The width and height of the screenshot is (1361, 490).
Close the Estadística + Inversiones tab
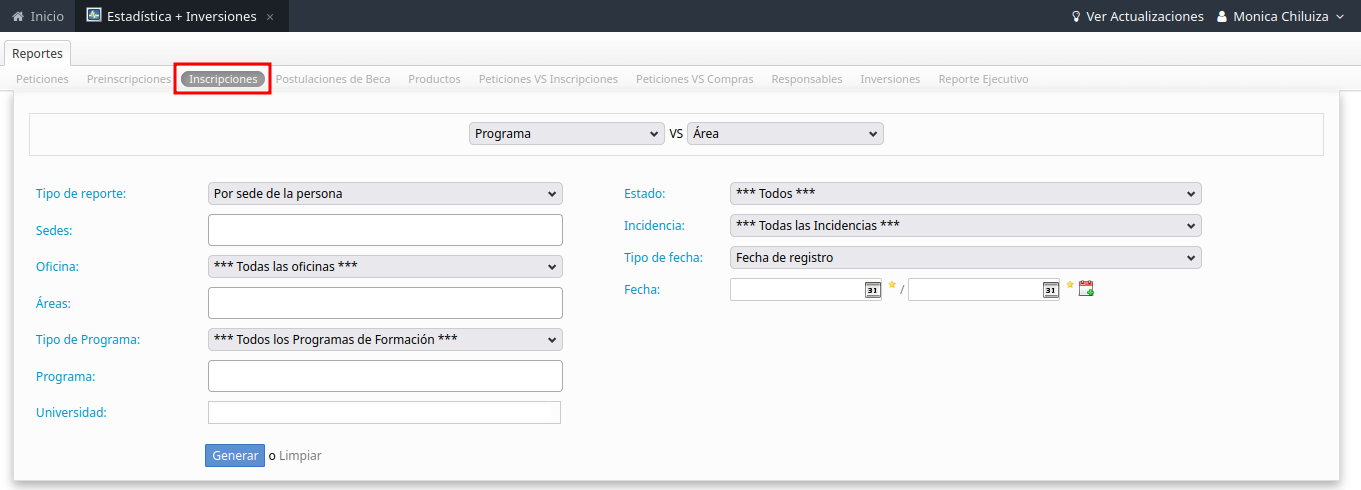(x=270, y=17)
